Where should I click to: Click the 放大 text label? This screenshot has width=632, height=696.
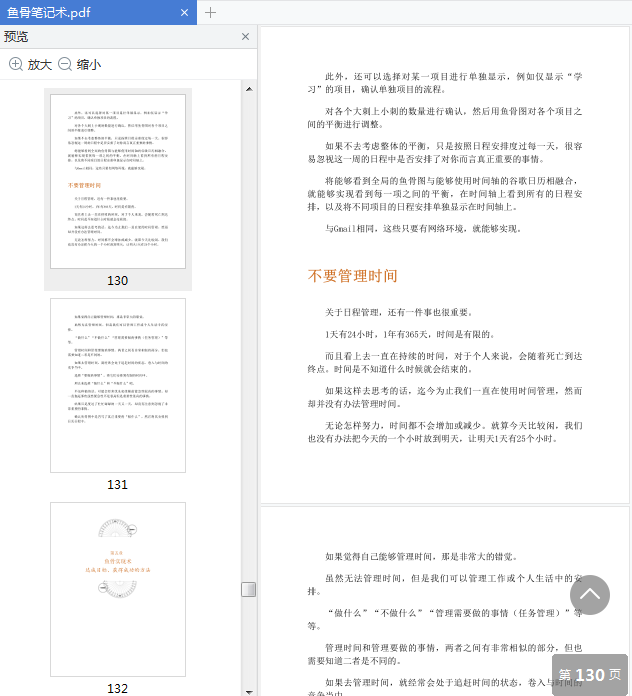(x=40, y=65)
